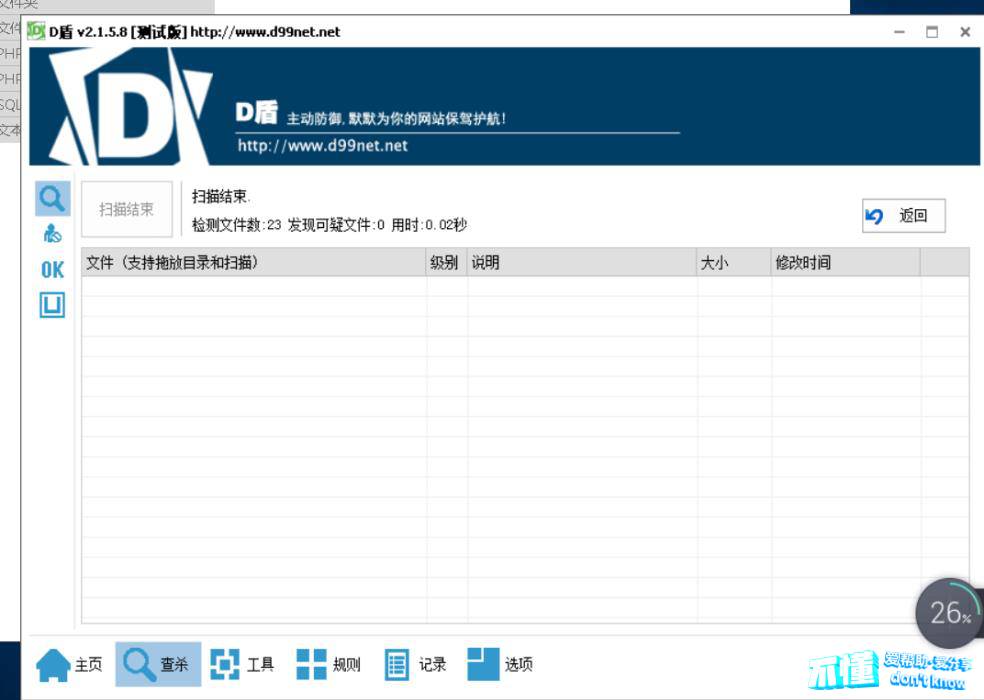Click the OK icon in left sidebar
The height and width of the screenshot is (700, 984).
coord(52,270)
